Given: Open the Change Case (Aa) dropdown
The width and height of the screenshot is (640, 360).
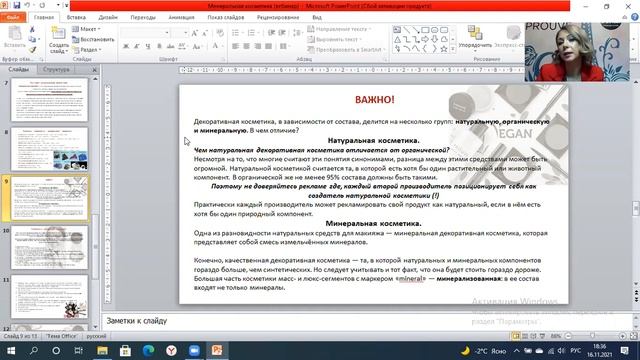Looking at the screenshot, I should click(197, 47).
